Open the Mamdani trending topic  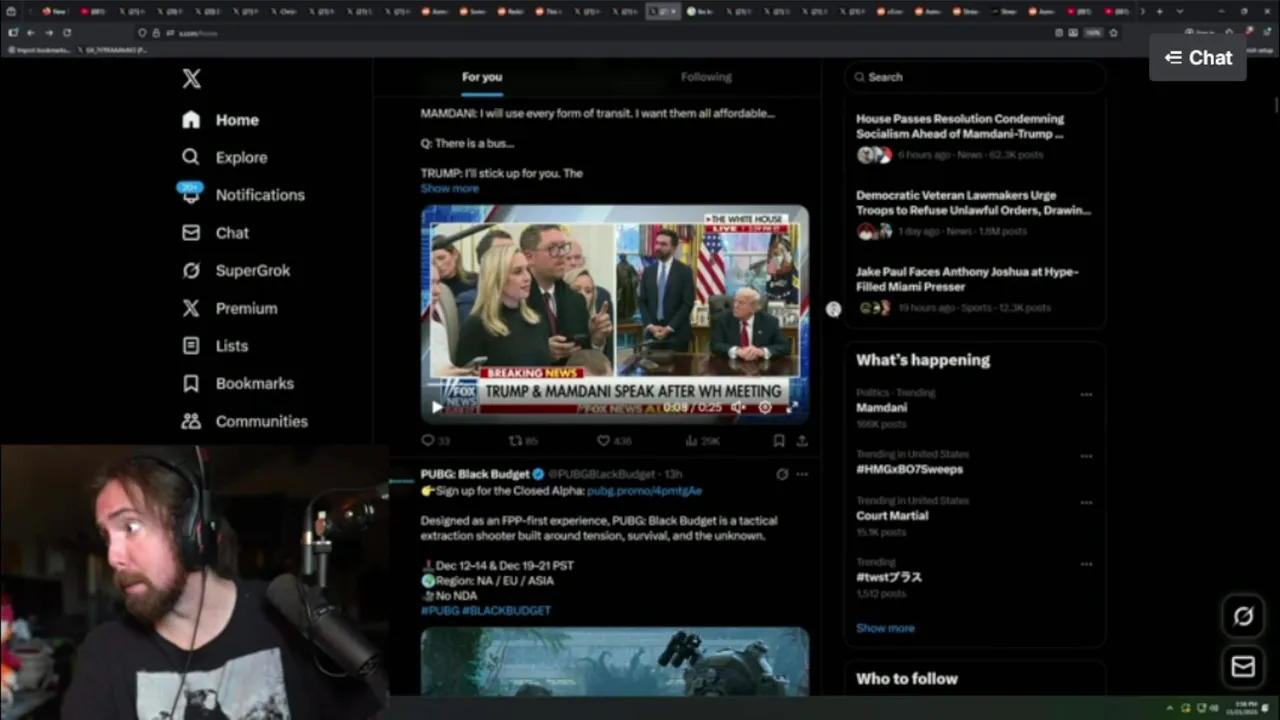pos(881,408)
